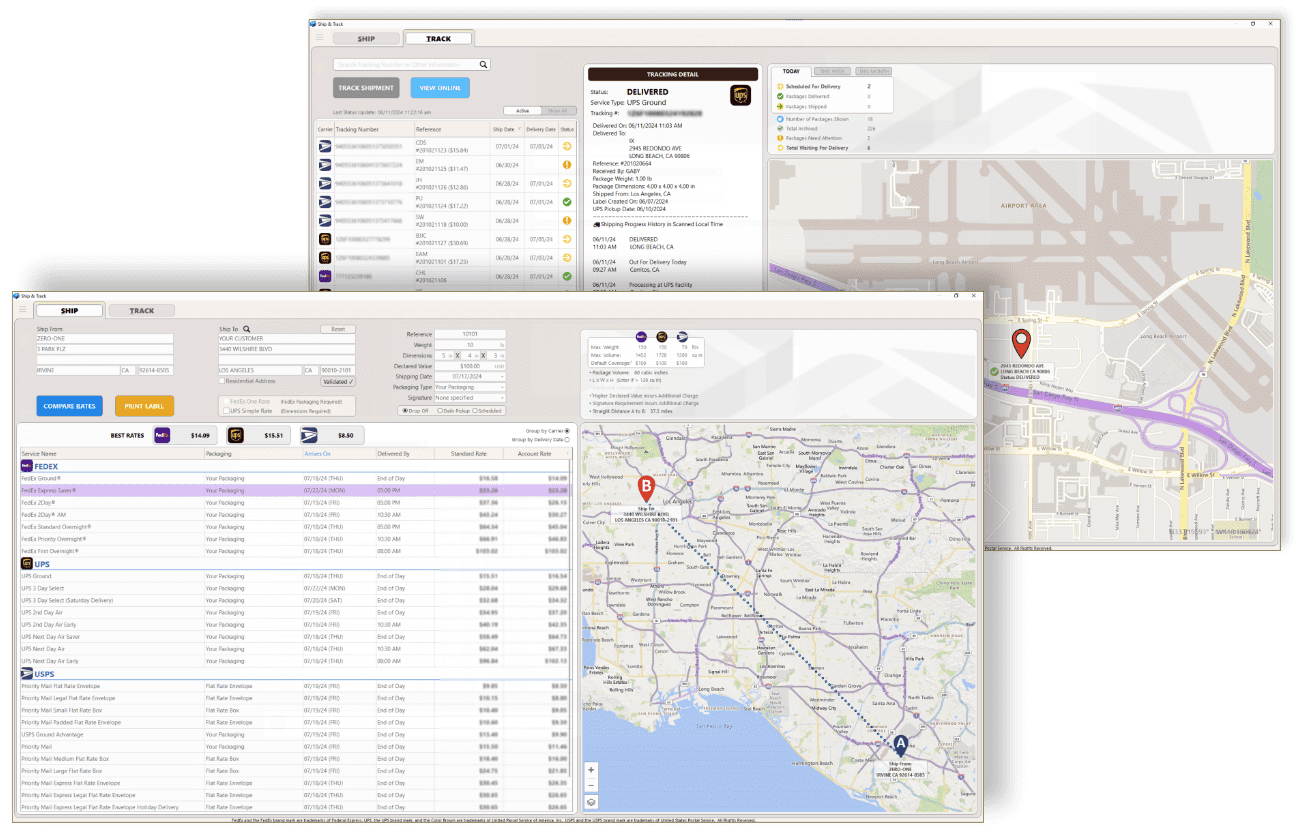Select USPS Ground Advantage rate row
The width and height of the screenshot is (1300, 839).
(295, 734)
